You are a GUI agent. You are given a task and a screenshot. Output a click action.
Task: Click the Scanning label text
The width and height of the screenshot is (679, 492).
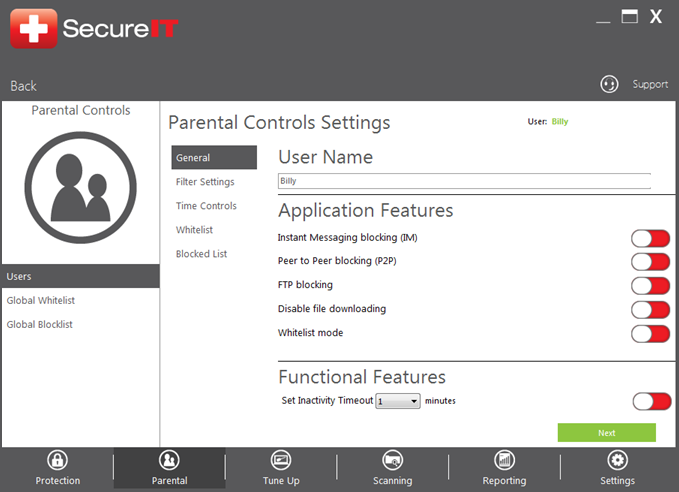[x=393, y=481]
